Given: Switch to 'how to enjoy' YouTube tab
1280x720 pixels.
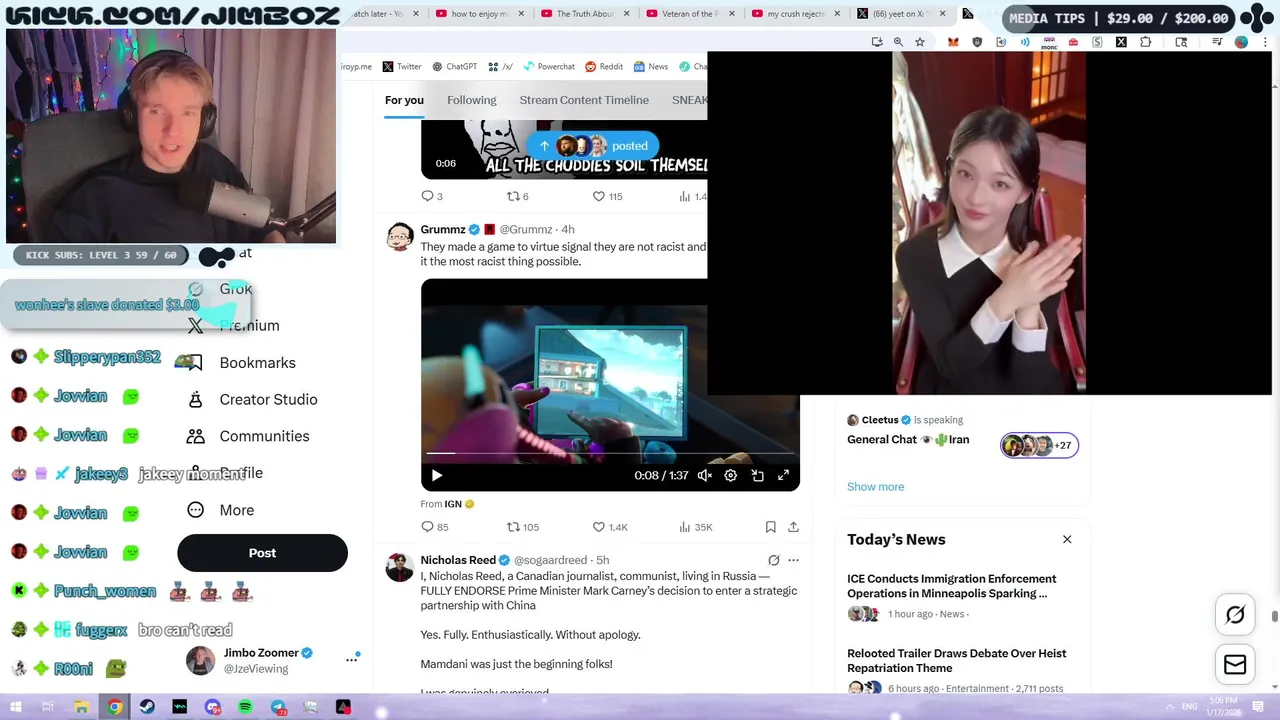Looking at the screenshot, I should click(x=480, y=14).
